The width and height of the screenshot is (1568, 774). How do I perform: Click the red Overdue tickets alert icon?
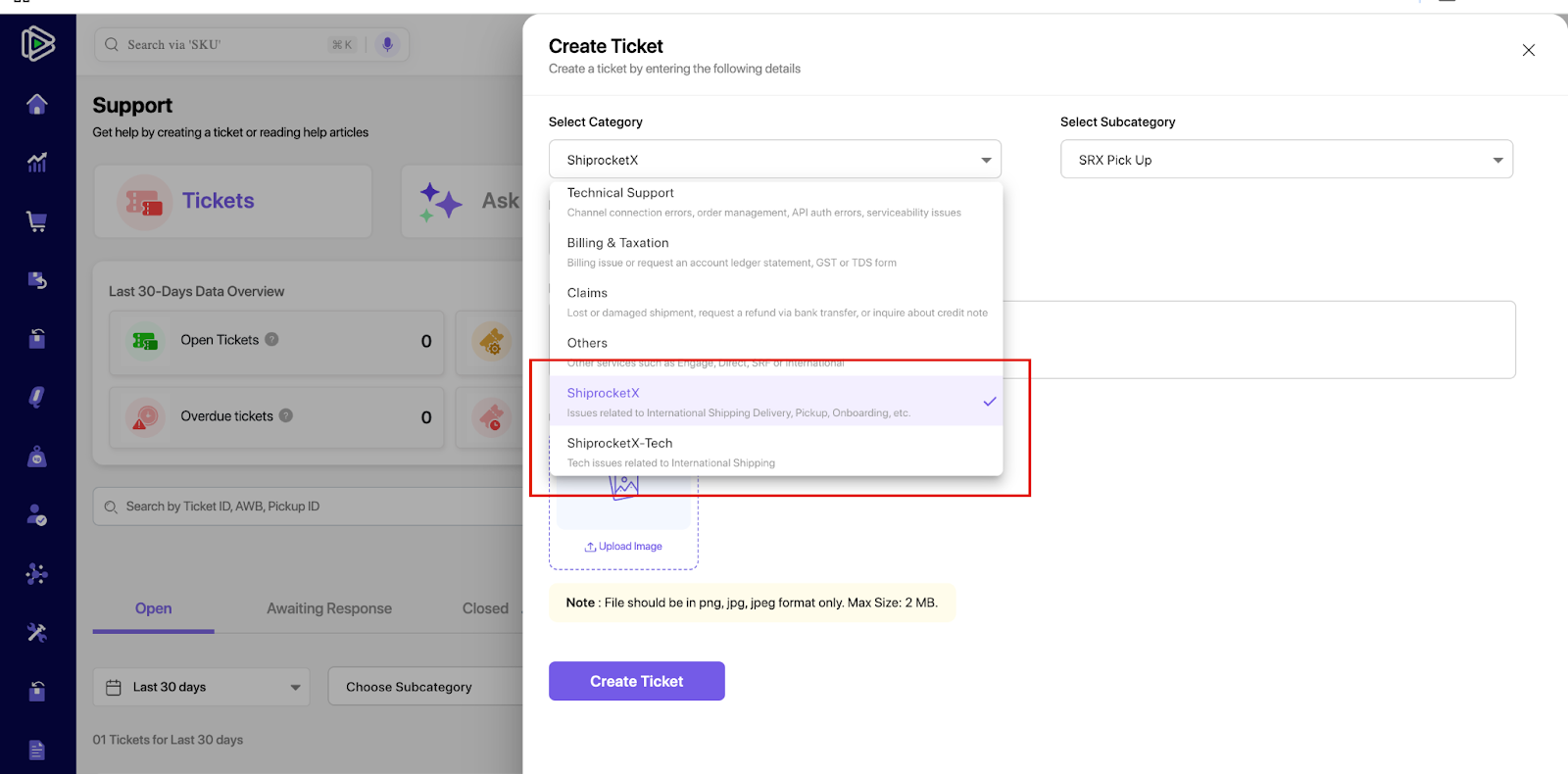click(x=145, y=417)
